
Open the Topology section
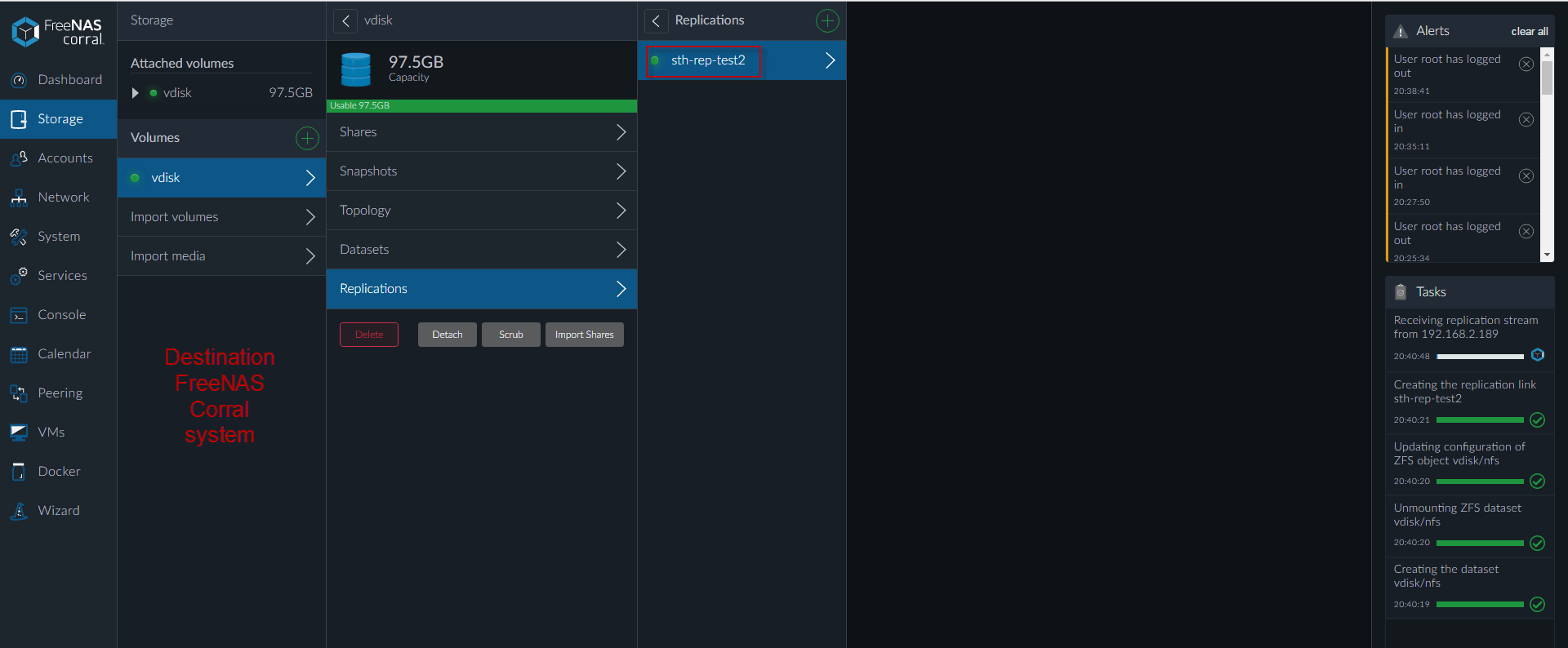(482, 211)
